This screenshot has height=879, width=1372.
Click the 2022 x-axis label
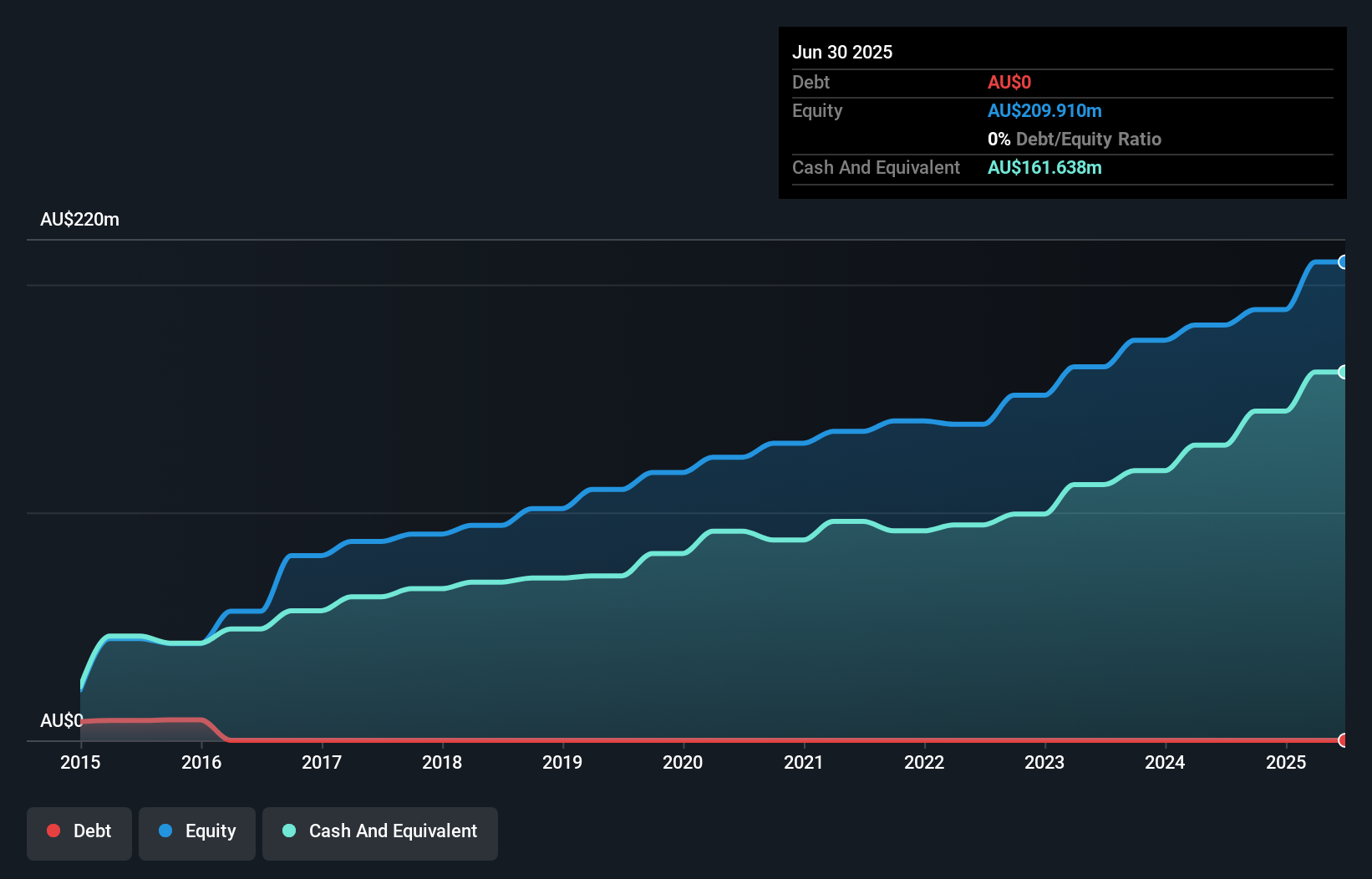(924, 762)
